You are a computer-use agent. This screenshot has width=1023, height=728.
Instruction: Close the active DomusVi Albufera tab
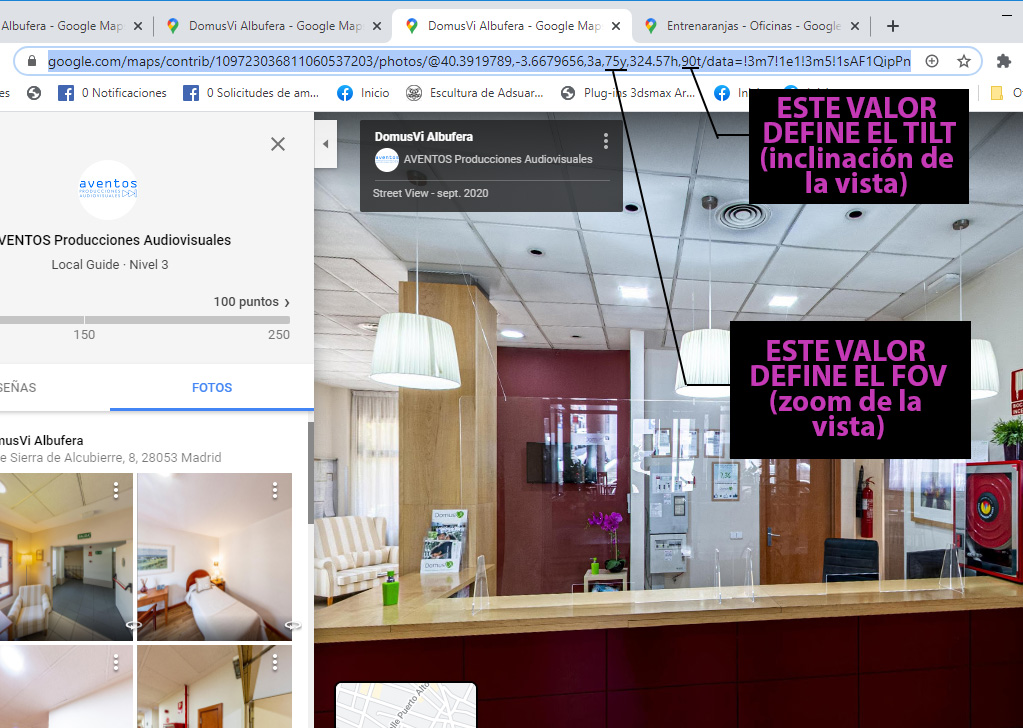(x=617, y=26)
